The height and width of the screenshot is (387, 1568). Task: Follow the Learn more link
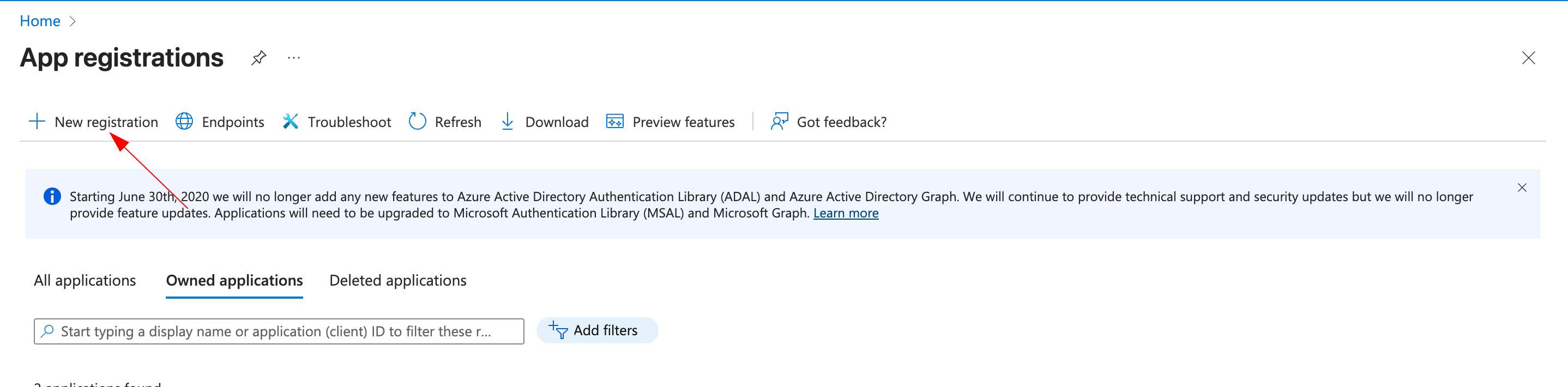tap(846, 213)
